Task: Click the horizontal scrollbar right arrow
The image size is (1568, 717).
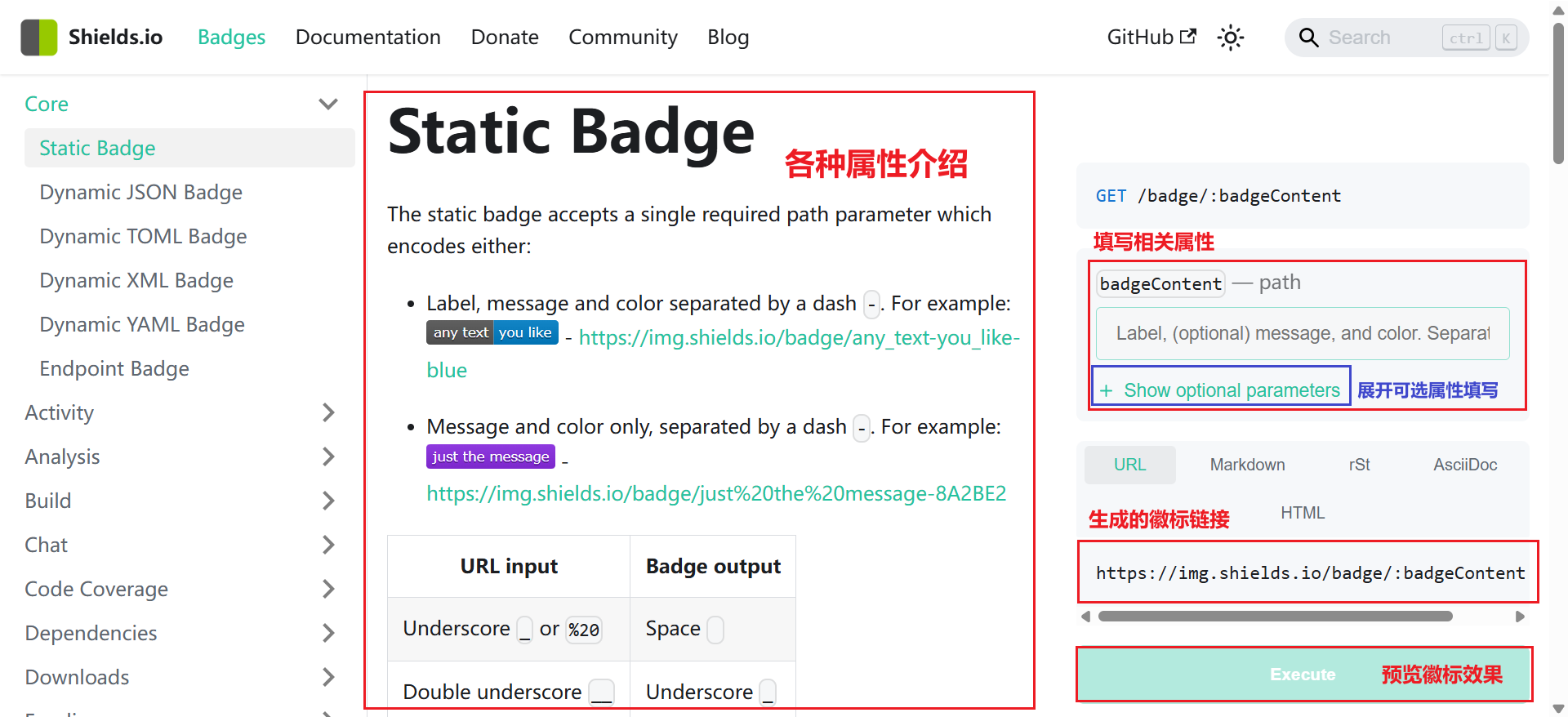Action: (x=1520, y=617)
